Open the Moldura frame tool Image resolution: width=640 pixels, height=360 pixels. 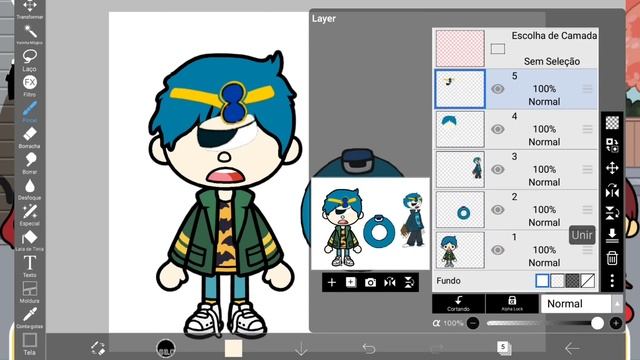point(30,292)
